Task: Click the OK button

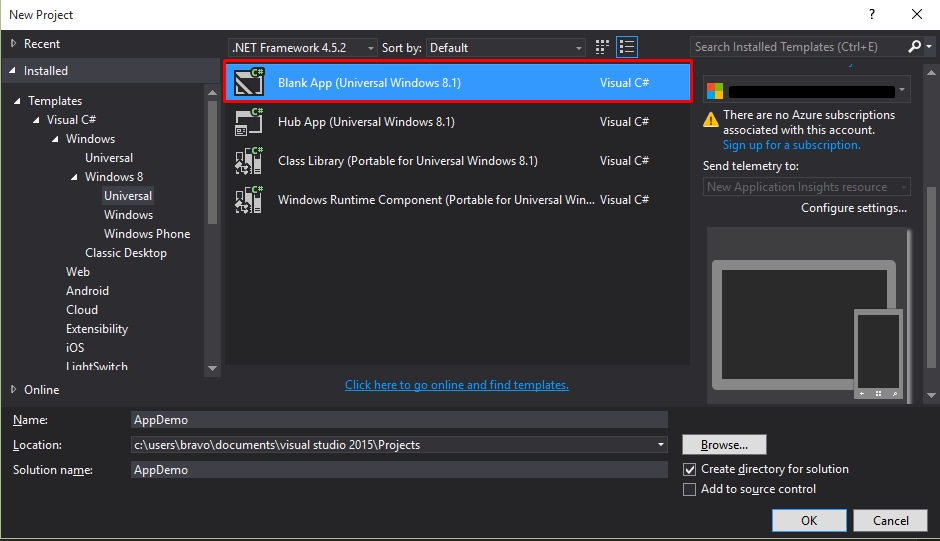Action: point(809,521)
